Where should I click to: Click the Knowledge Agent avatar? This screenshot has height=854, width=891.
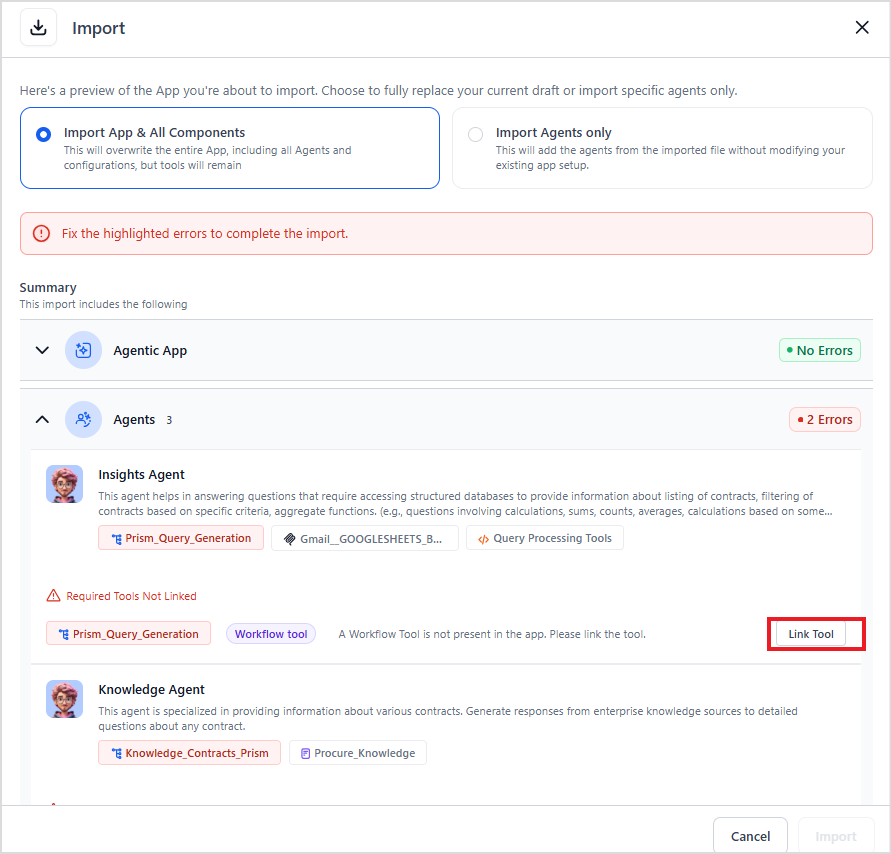64,699
